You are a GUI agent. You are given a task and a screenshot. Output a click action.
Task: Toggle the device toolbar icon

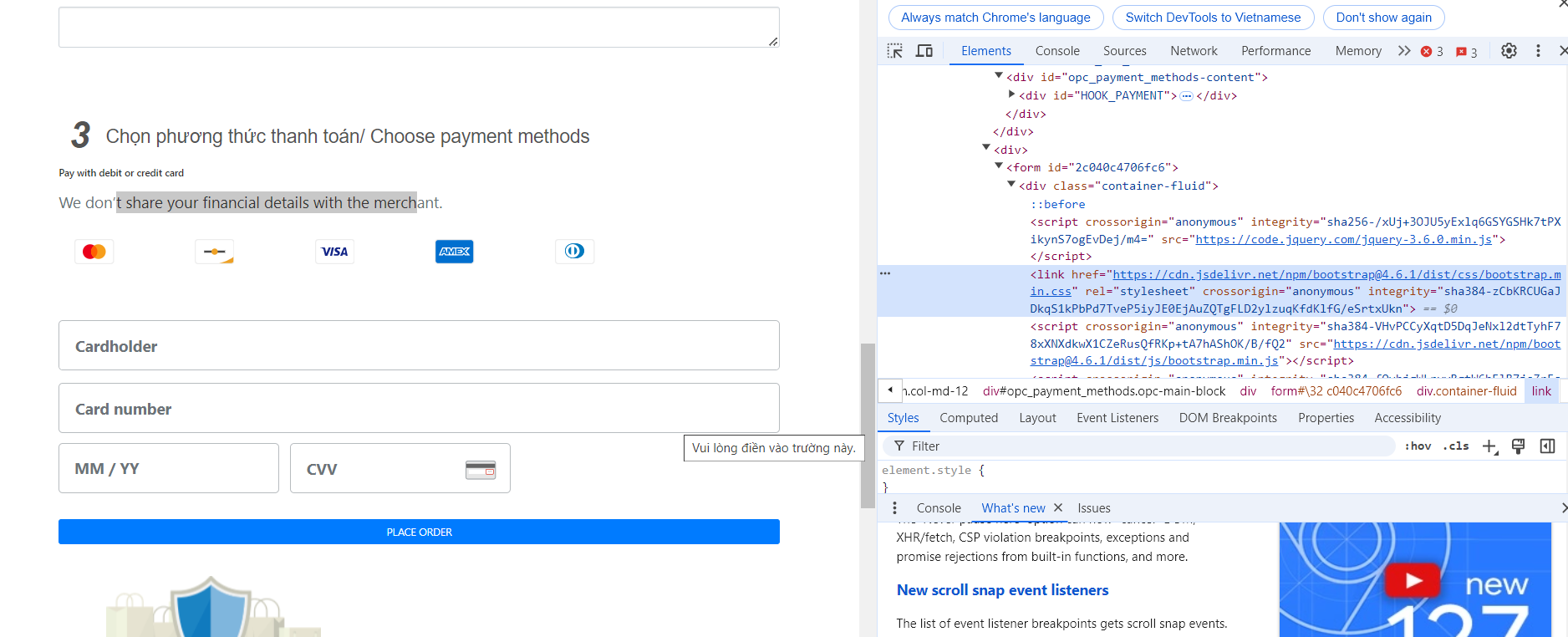pyautogui.click(x=924, y=51)
